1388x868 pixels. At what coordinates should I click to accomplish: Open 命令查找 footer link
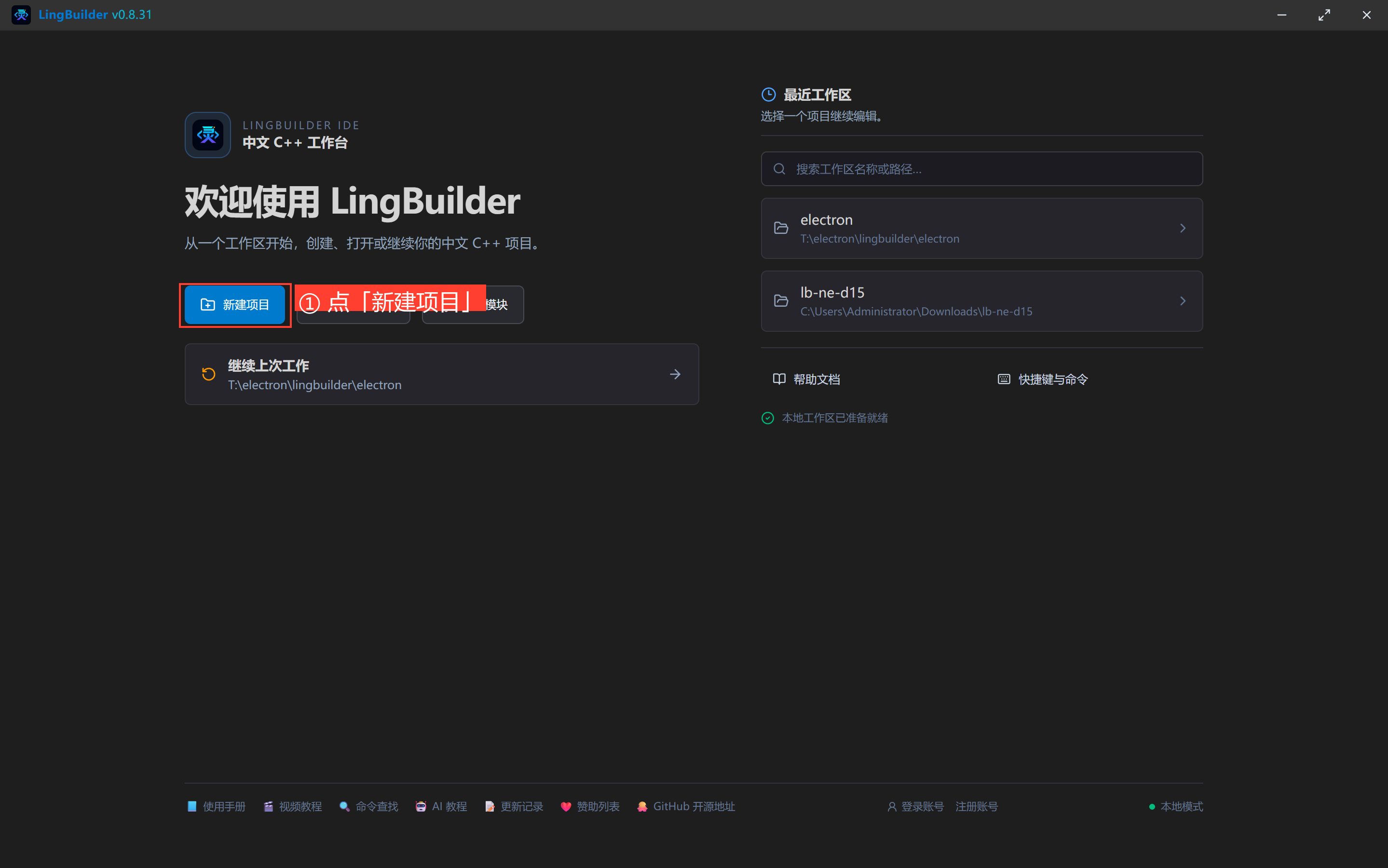(x=368, y=807)
